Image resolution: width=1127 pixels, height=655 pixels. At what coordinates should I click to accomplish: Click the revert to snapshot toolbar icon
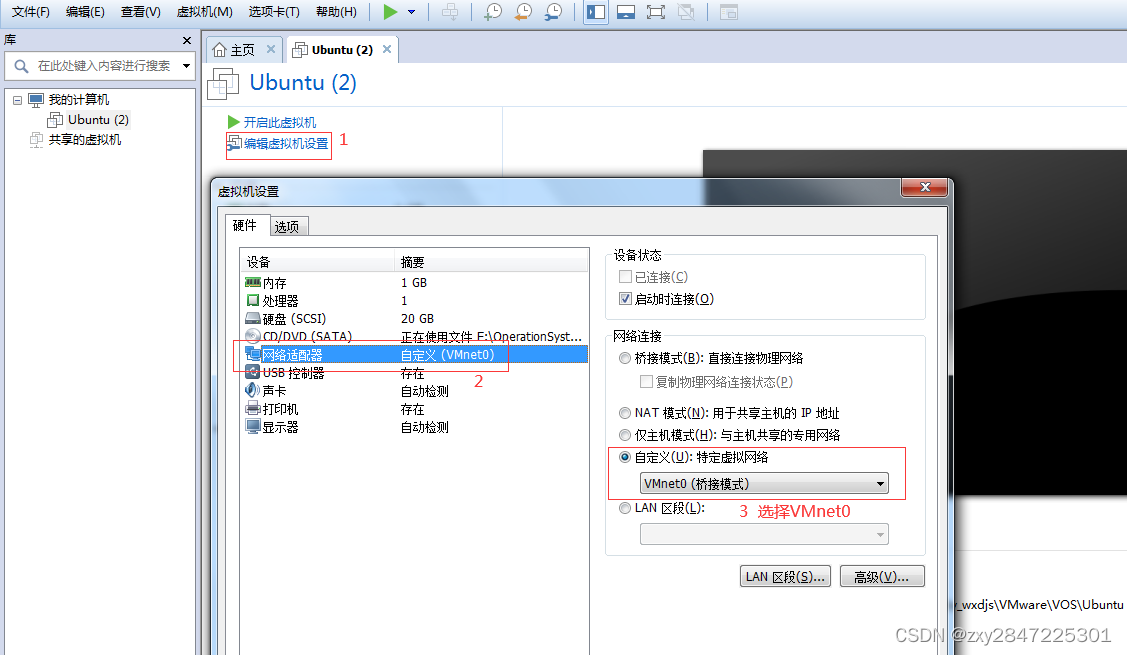click(x=523, y=12)
